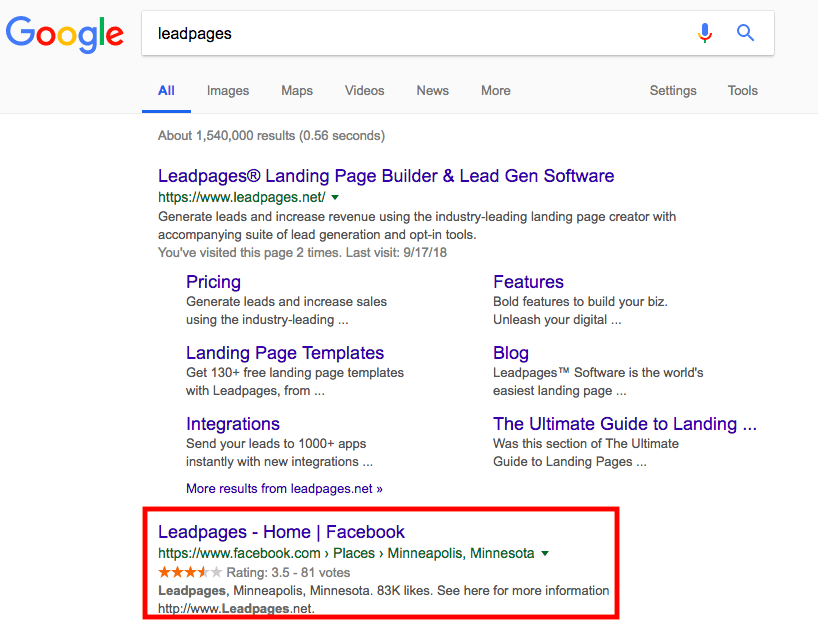
Task: Activate voice search microphone icon
Action: coord(704,33)
